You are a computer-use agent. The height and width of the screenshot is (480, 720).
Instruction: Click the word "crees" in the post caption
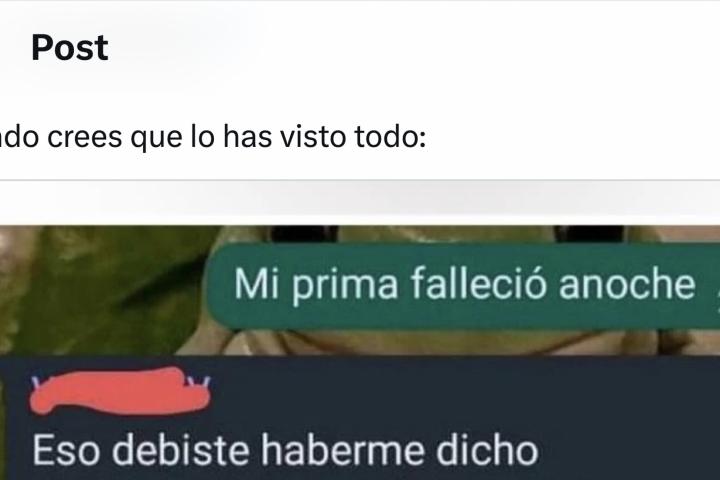pyautogui.click(x=85, y=137)
